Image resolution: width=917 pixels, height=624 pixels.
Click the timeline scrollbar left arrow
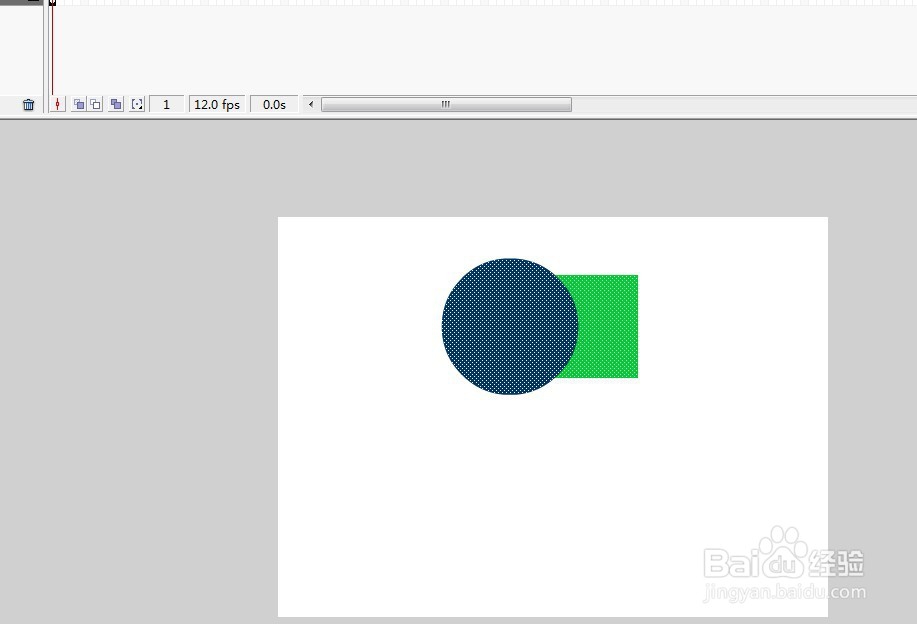pos(311,104)
